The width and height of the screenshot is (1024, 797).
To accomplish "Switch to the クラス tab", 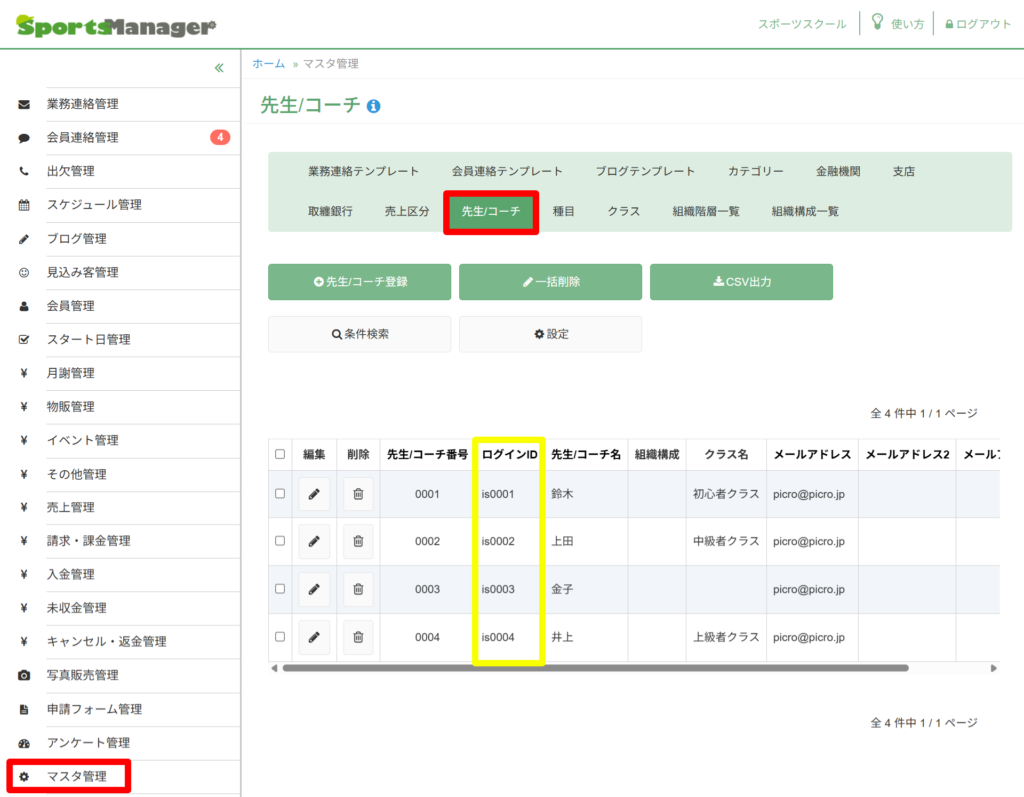I will 623,212.
